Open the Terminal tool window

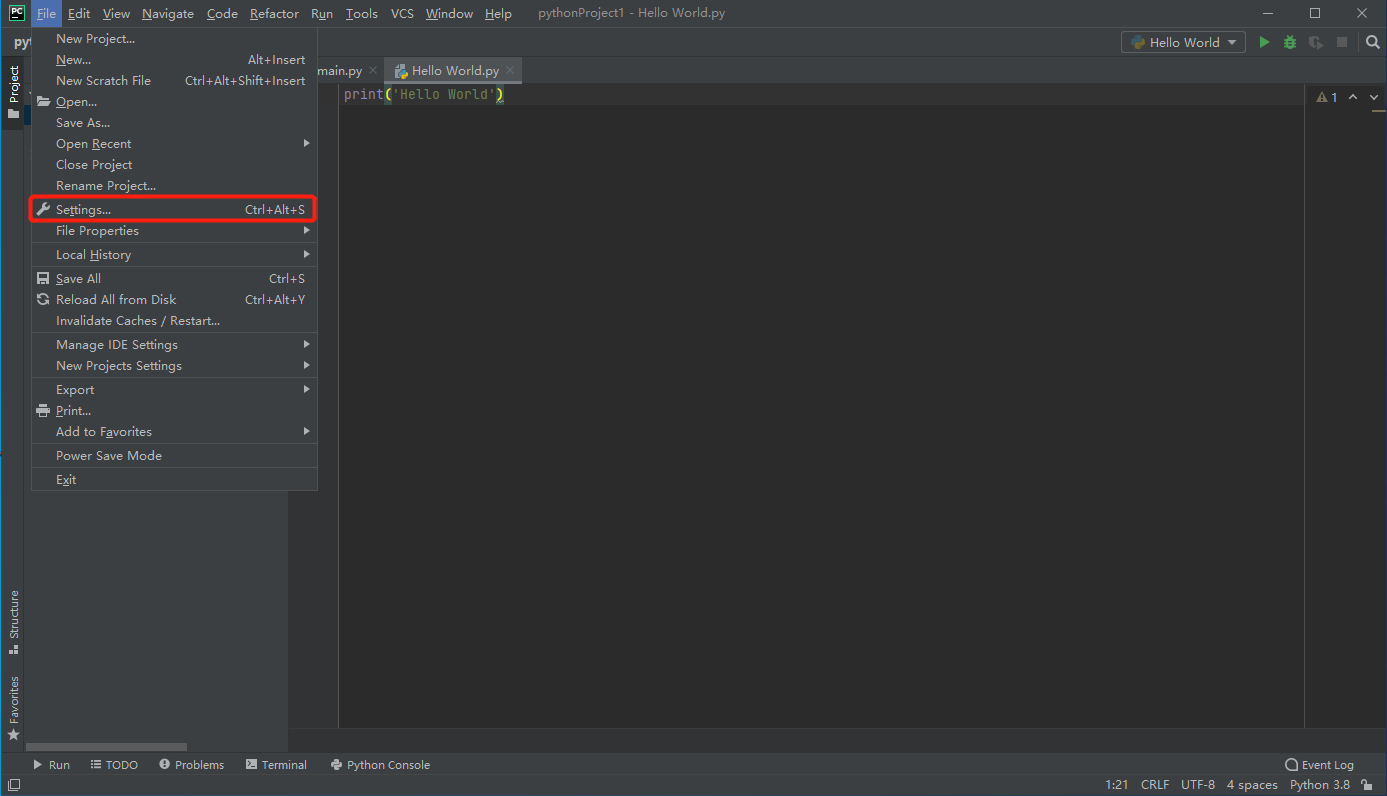tap(276, 765)
